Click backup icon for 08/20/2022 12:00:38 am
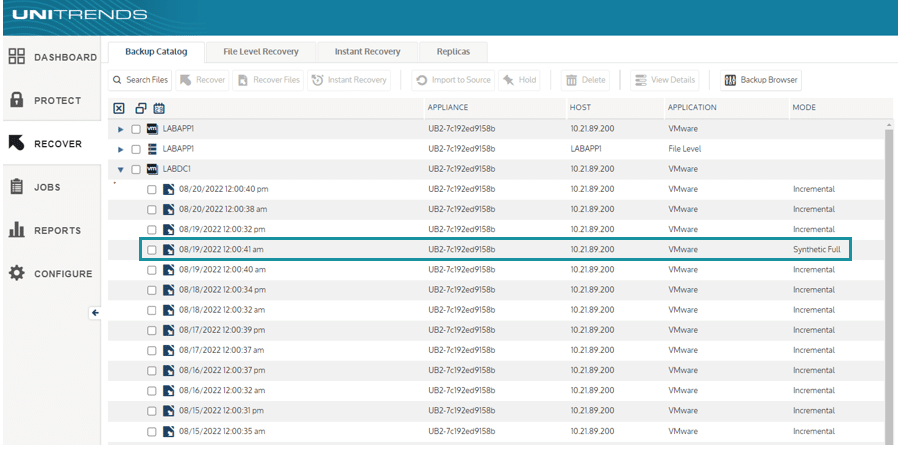This screenshot has height=450, width=902. pos(168,209)
